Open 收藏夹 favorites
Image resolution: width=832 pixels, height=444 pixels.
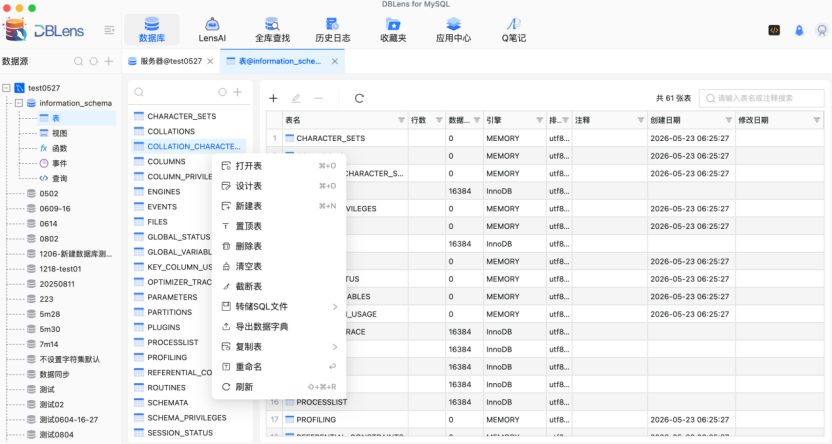[393, 30]
